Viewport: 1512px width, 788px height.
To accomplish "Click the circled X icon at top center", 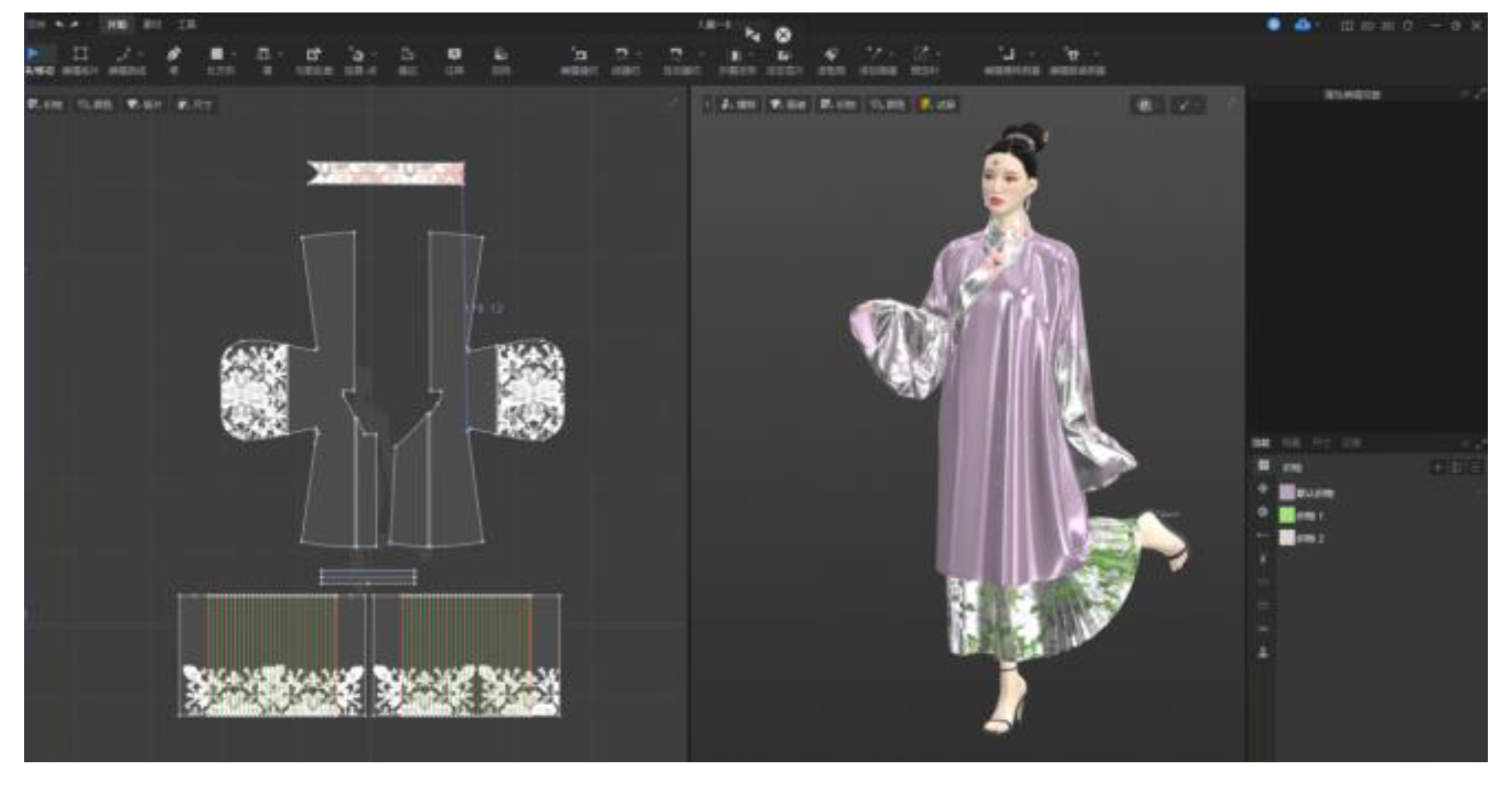I will [784, 35].
